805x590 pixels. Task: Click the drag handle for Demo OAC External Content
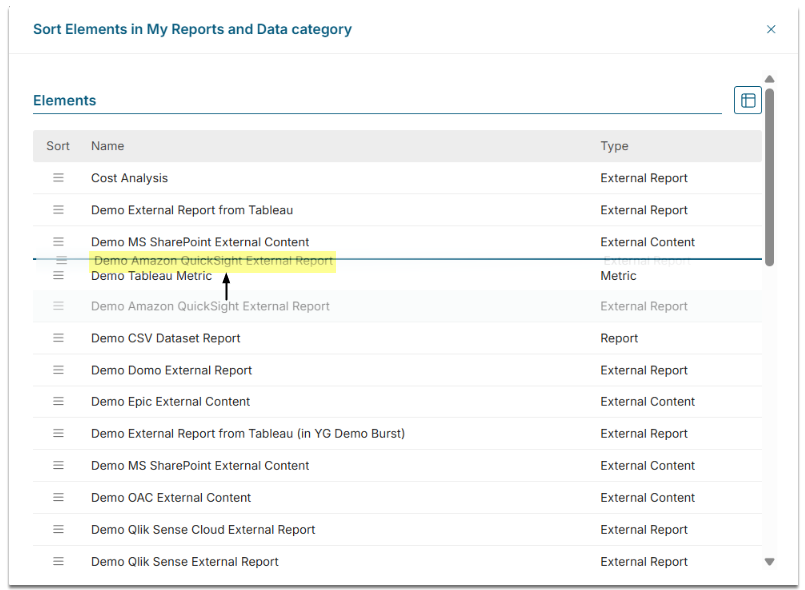58,497
